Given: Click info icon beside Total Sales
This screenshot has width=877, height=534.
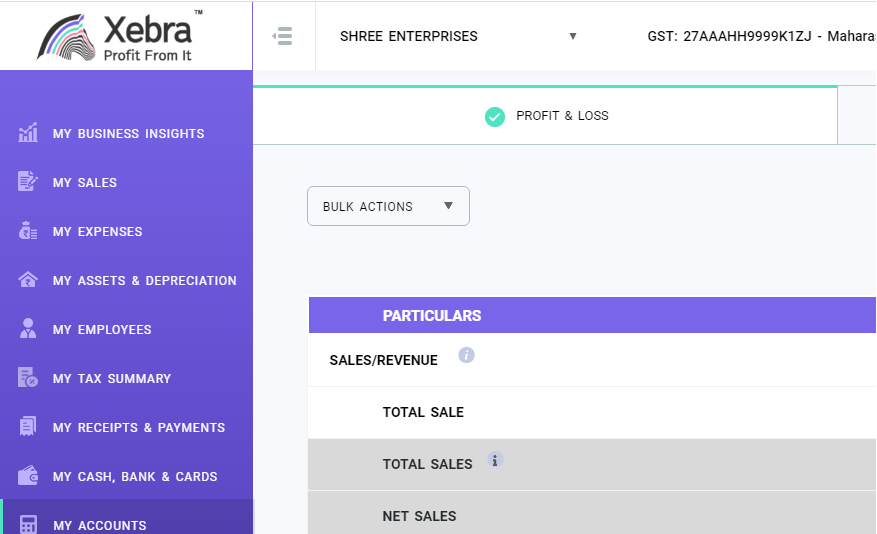Looking at the screenshot, I should point(494,460).
